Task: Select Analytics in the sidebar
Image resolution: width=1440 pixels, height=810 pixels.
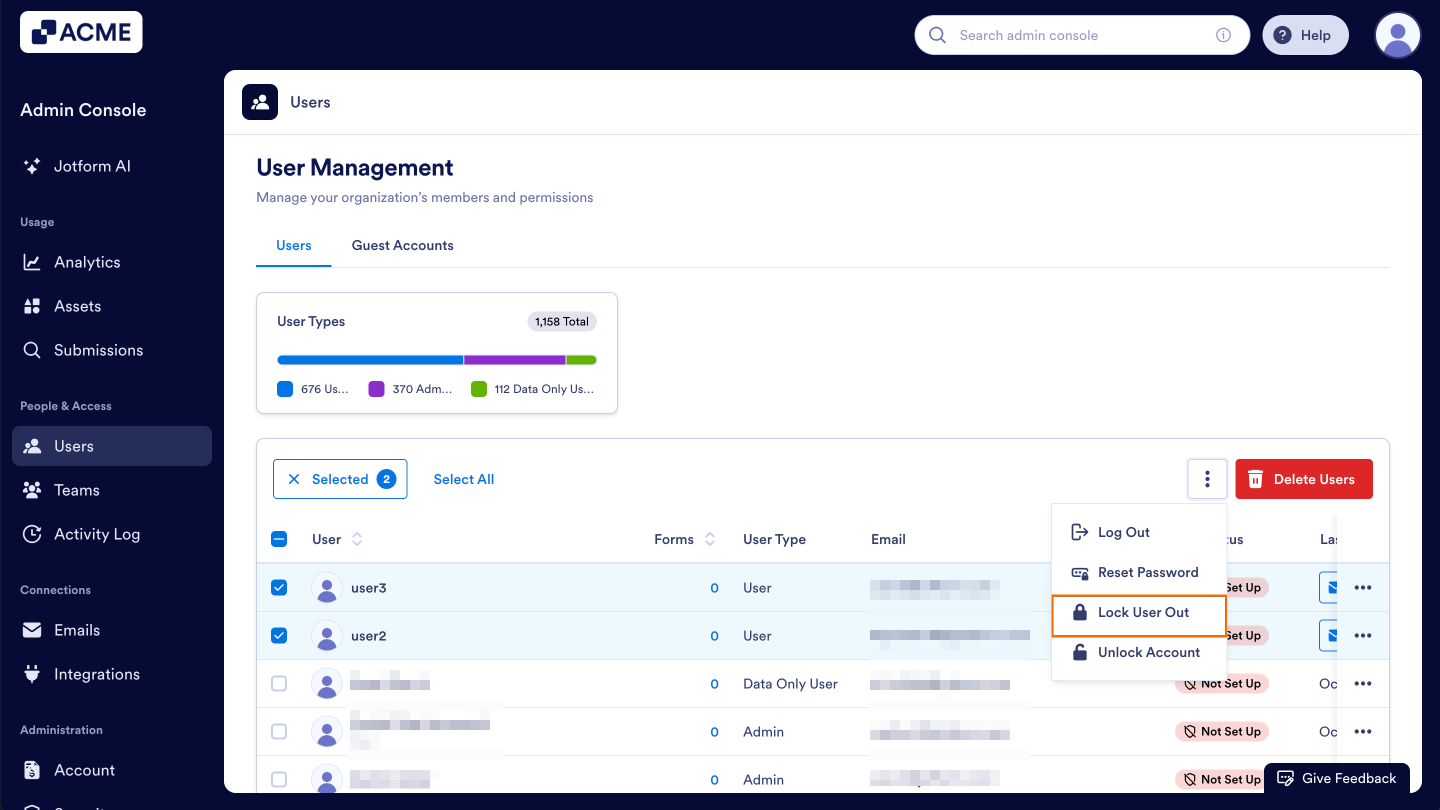Action: (87, 261)
